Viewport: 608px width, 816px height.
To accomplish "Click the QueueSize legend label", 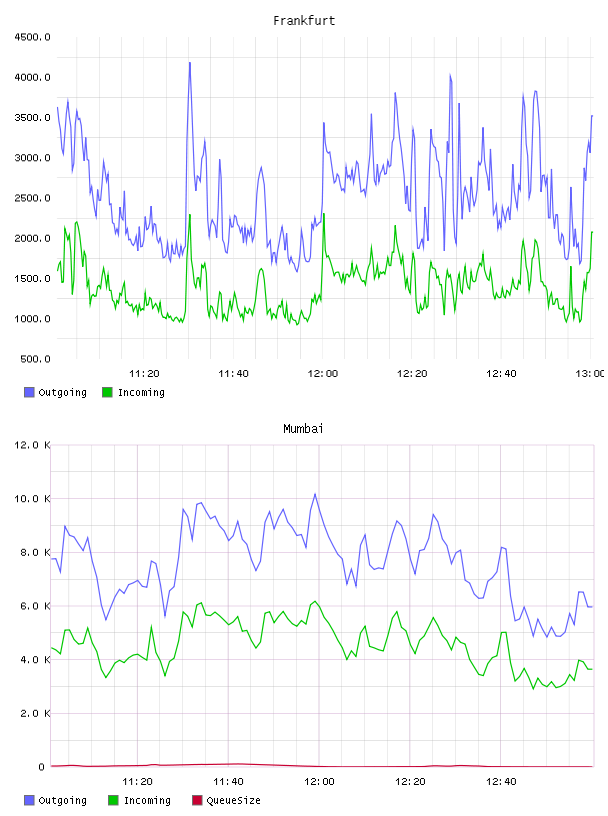I will 234,800.
